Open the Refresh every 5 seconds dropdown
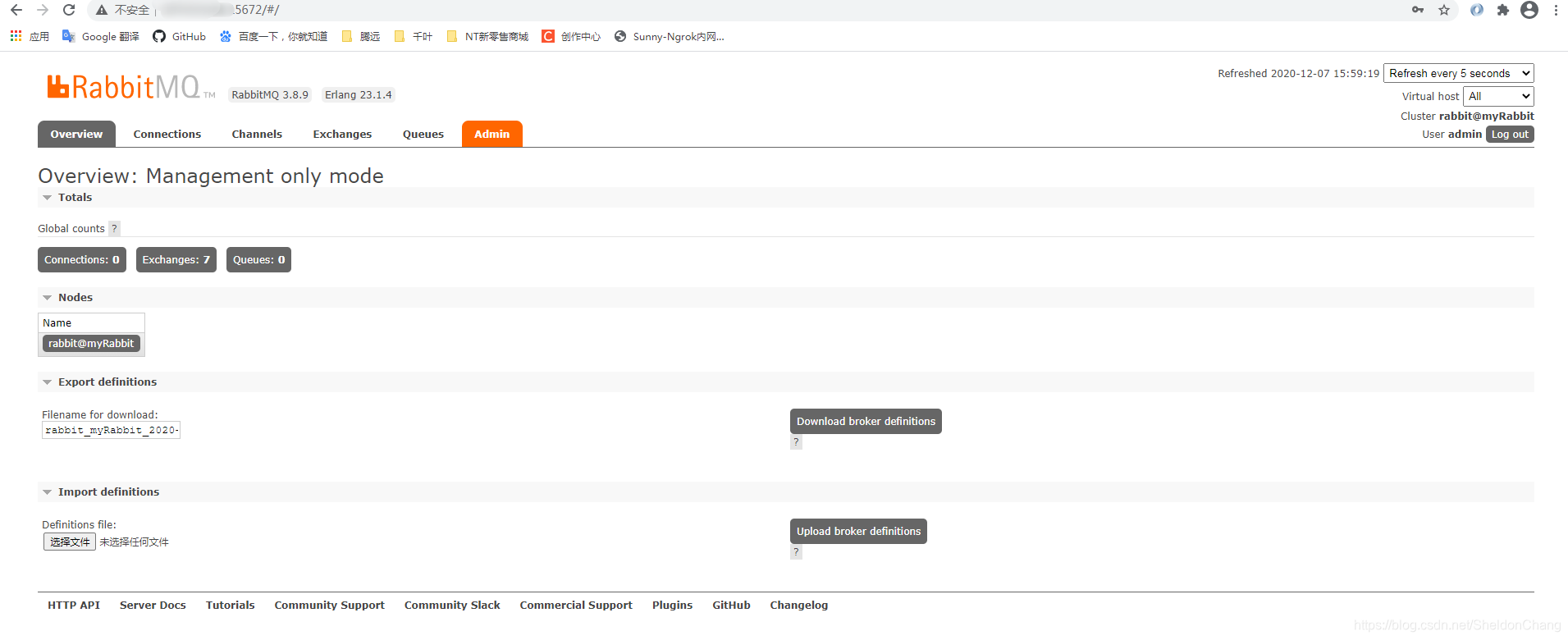This screenshot has width=1568, height=640. (1459, 73)
